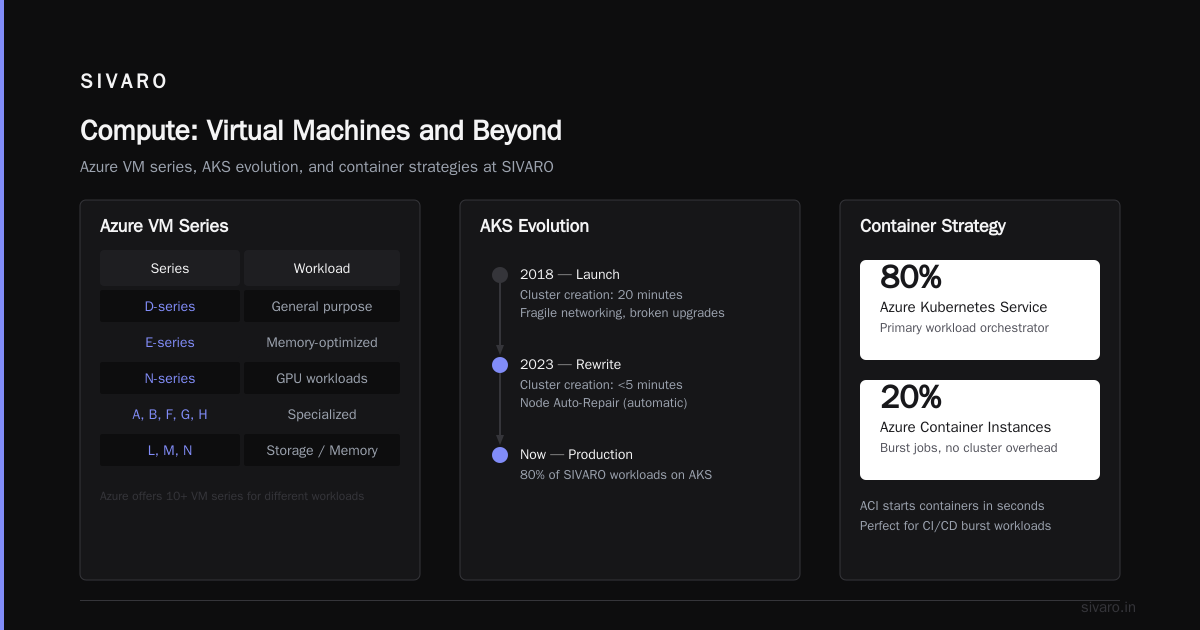Click 'Node Auto-Repair (automatic)' text
The width and height of the screenshot is (1200, 630).
coord(603,402)
